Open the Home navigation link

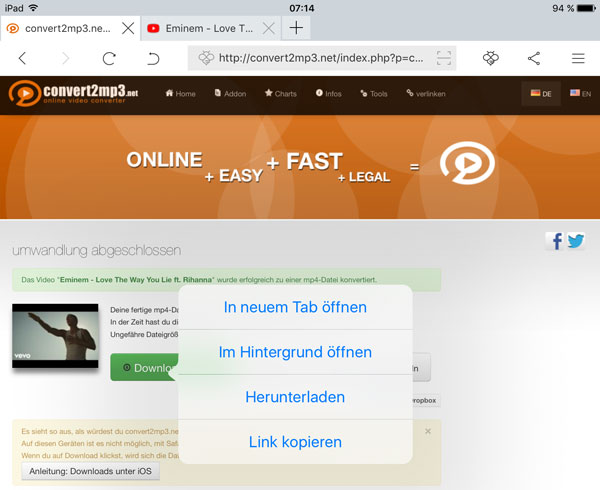(180, 94)
